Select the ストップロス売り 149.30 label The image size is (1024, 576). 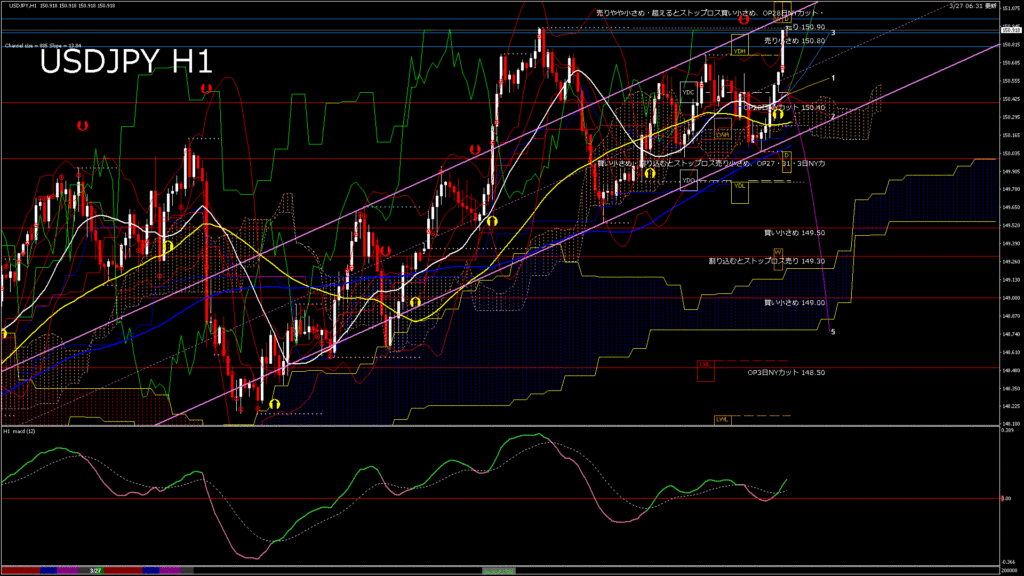(x=767, y=260)
